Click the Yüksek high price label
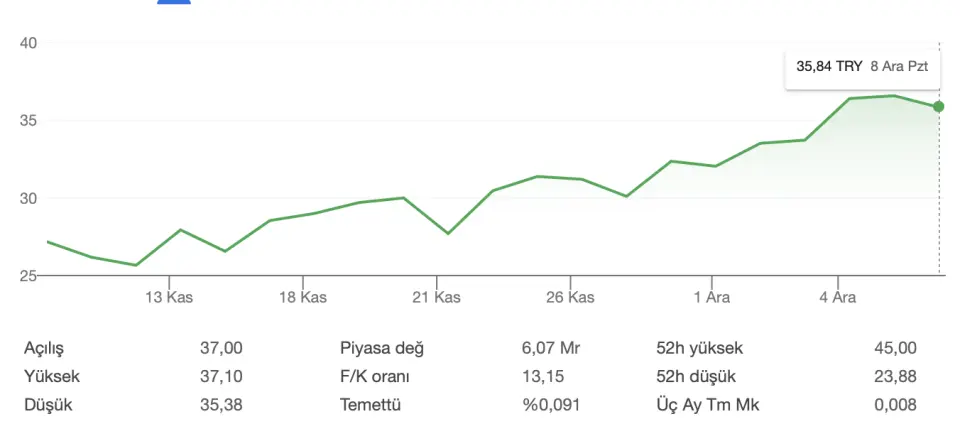 [x=52, y=377]
